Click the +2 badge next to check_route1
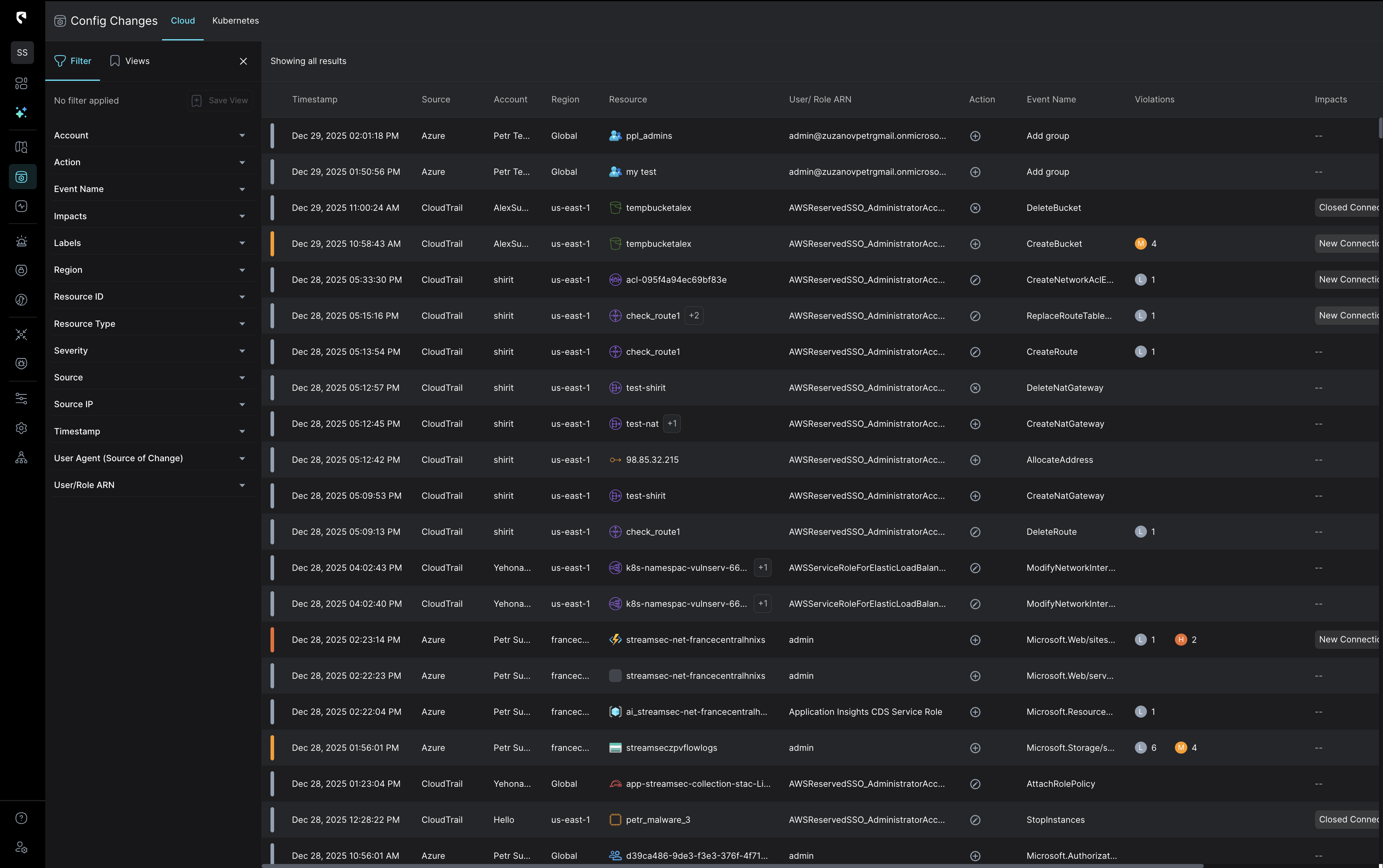The height and width of the screenshot is (868, 1383). [x=694, y=316]
